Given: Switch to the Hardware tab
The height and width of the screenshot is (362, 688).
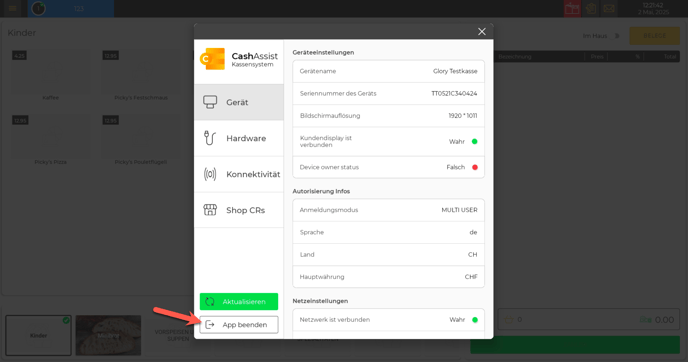Looking at the screenshot, I should [x=239, y=138].
